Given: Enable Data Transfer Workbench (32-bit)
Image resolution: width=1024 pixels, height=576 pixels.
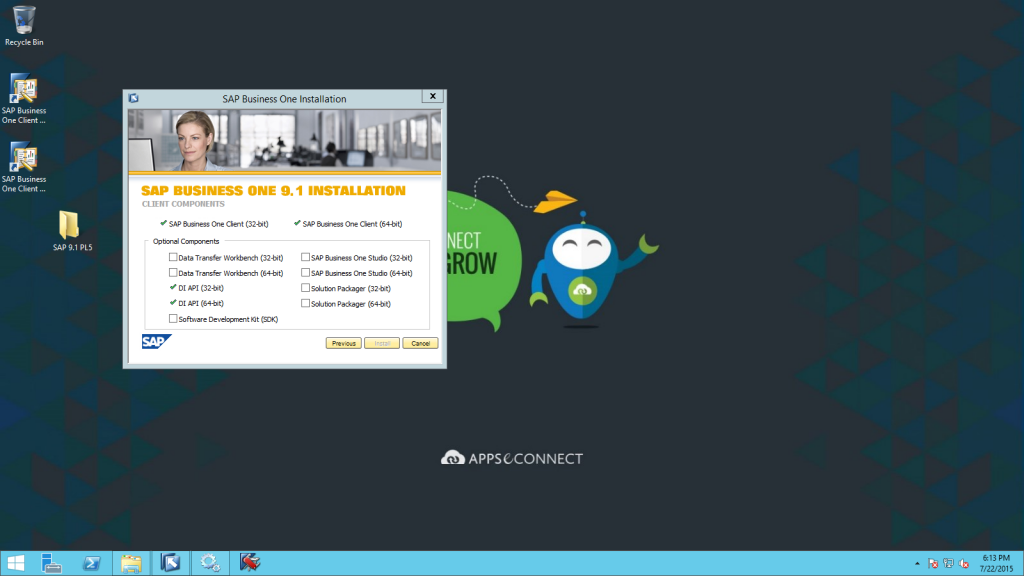Looking at the screenshot, I should [x=173, y=257].
